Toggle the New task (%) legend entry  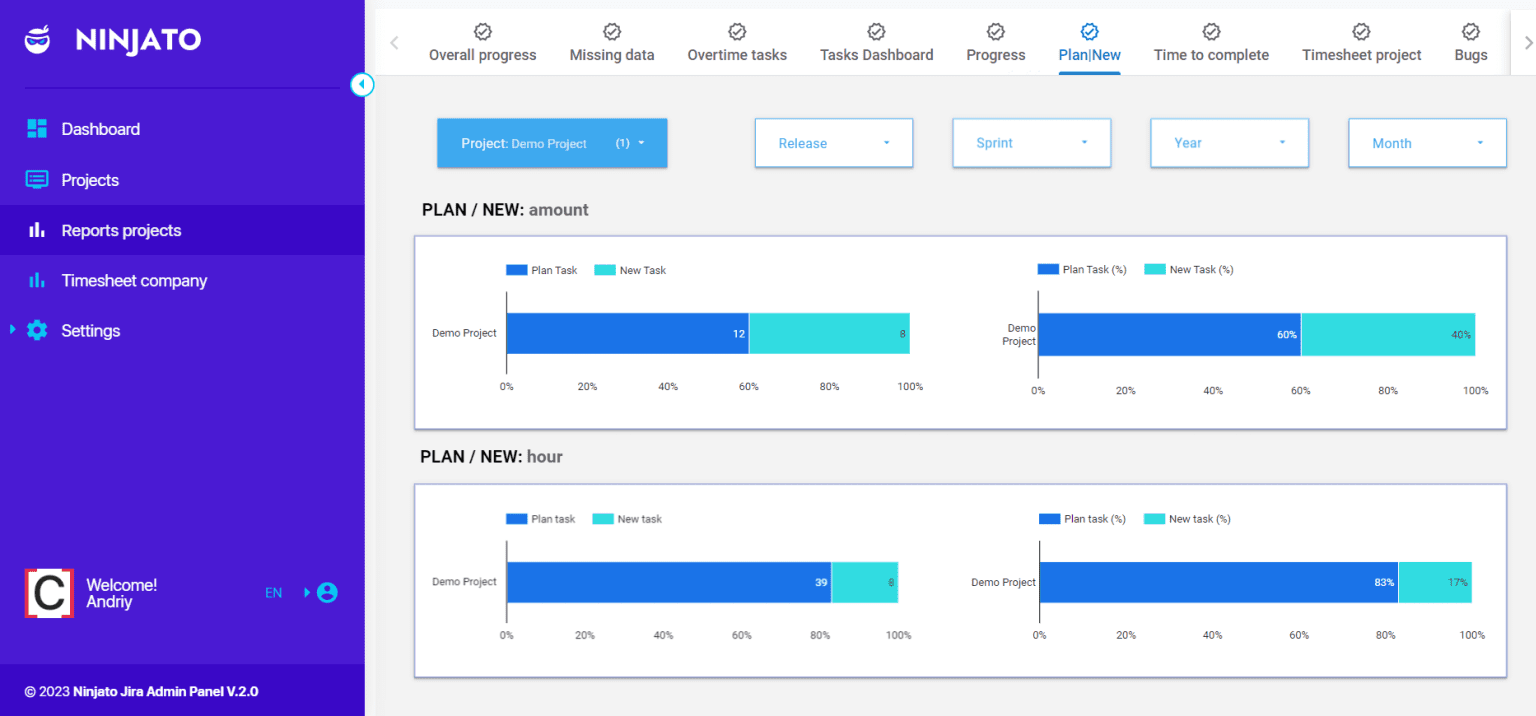coord(1186,518)
